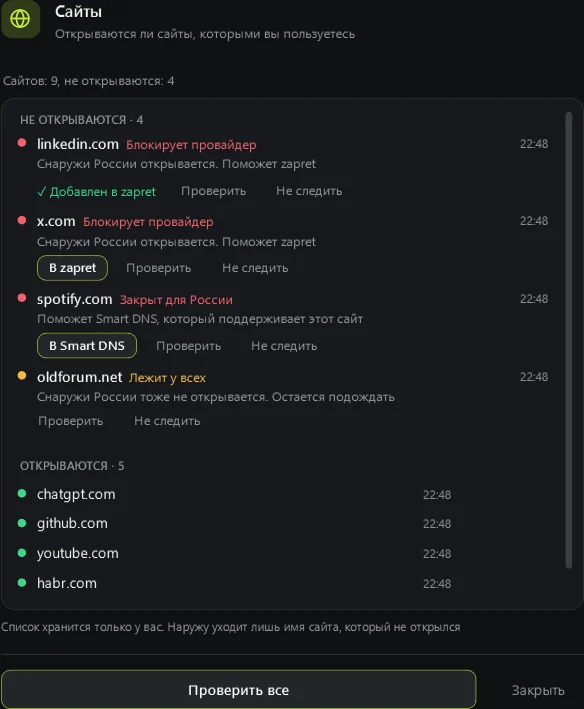
Task: Click red status dot beside spotify.com
Action: point(22,298)
